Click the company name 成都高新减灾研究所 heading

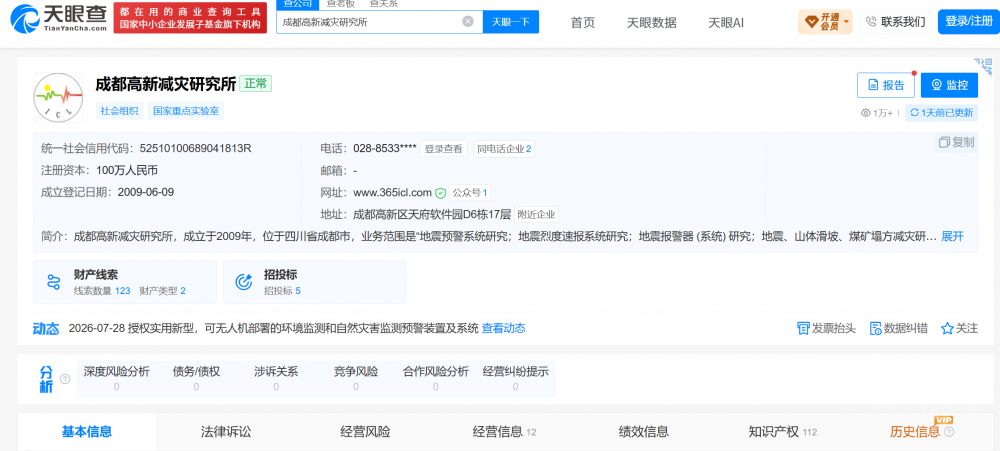[x=165, y=84]
